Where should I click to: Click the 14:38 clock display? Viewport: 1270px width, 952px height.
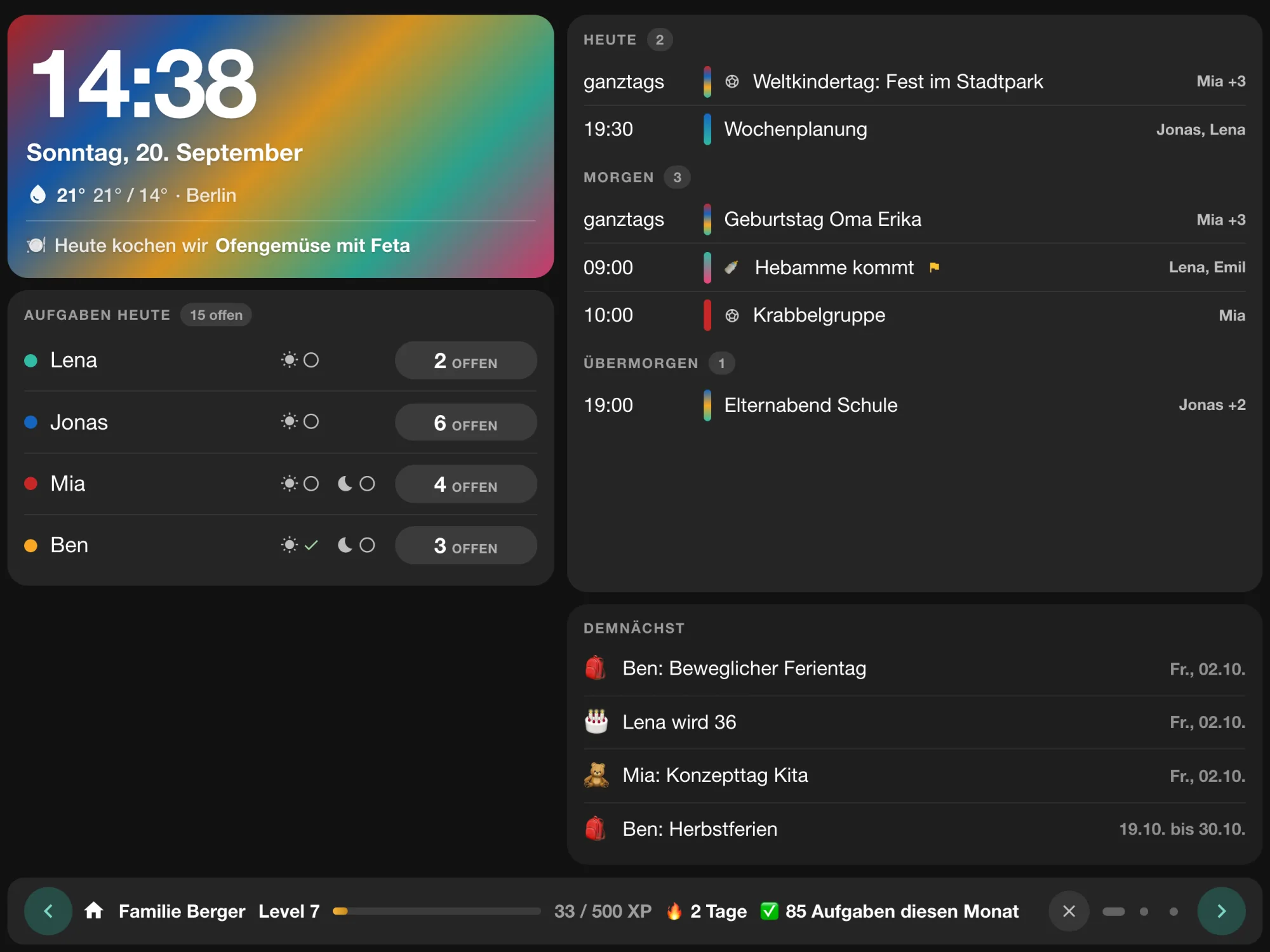(144, 84)
